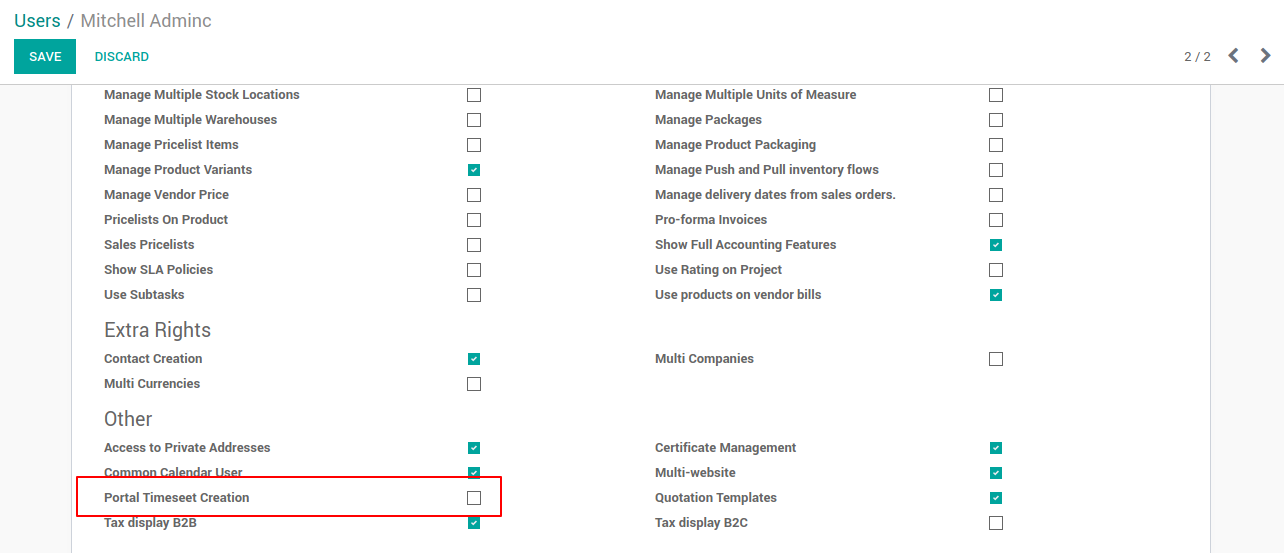The height and width of the screenshot is (553, 1284).
Task: Enable Manage Packages checkbox
Action: click(x=996, y=120)
